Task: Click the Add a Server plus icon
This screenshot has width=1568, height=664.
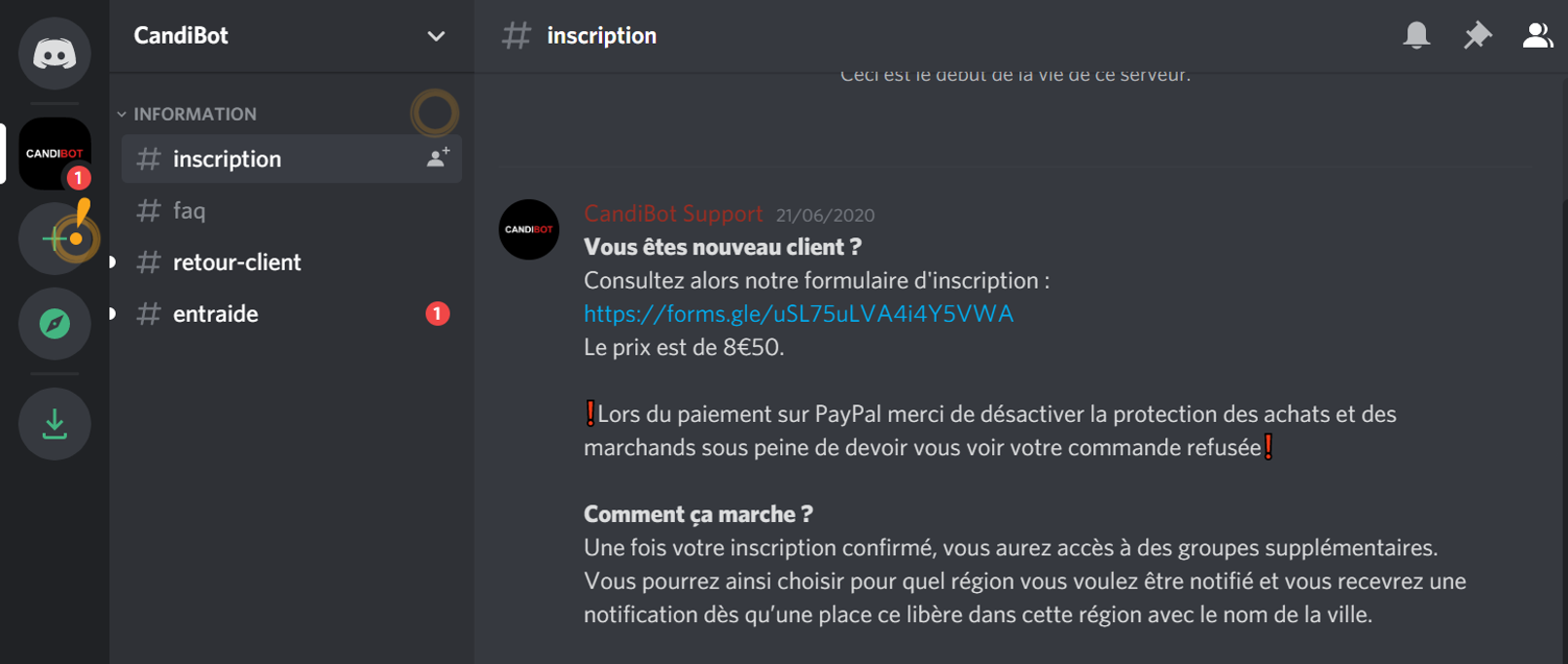Action: click(x=54, y=238)
